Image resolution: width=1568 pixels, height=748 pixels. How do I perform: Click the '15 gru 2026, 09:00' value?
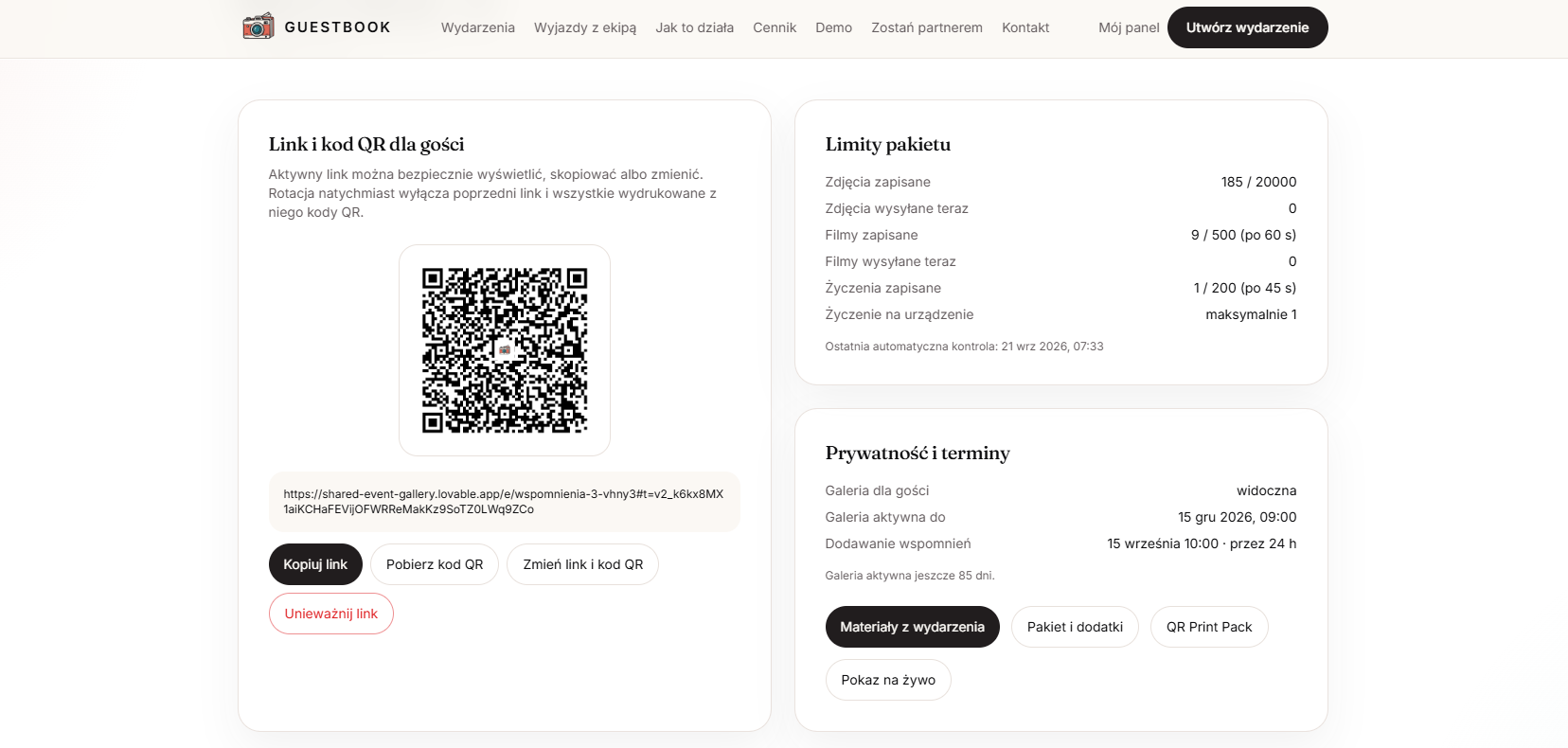pyautogui.click(x=1238, y=517)
